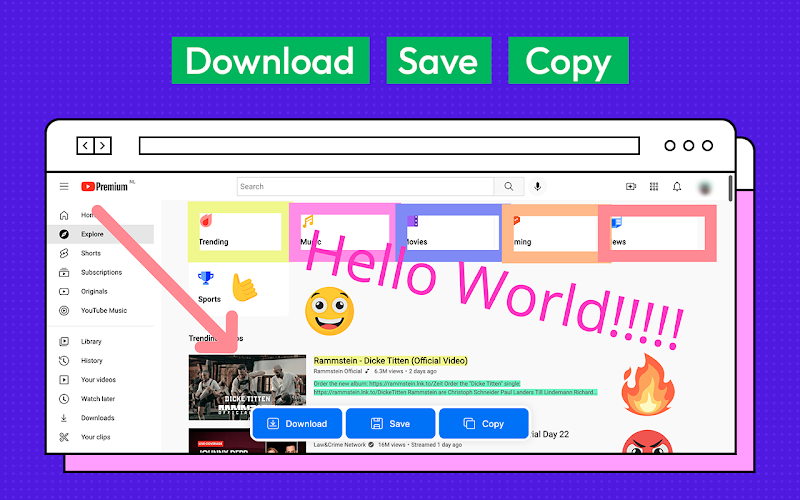Viewport: 800px width, 500px height.
Task: Activate voice search microphone
Action: tap(538, 186)
